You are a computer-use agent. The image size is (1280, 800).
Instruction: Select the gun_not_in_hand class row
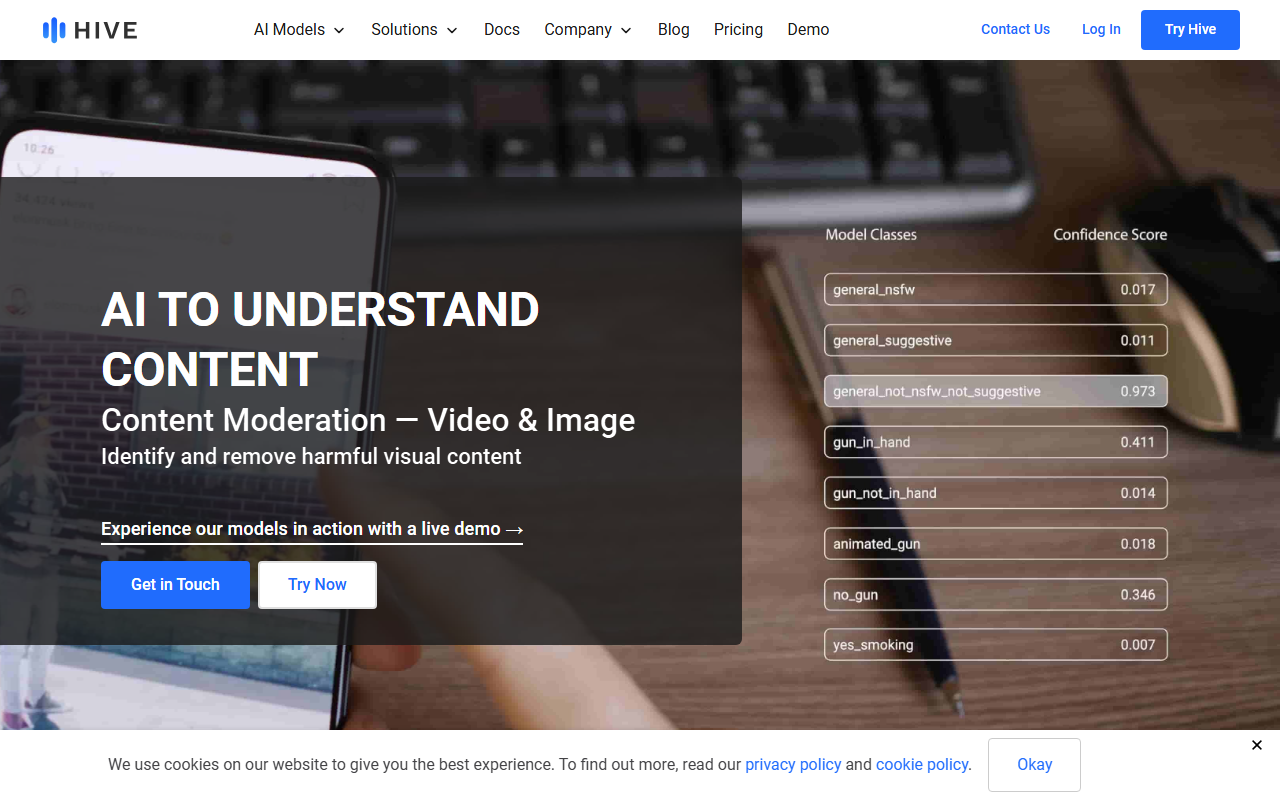tap(996, 493)
